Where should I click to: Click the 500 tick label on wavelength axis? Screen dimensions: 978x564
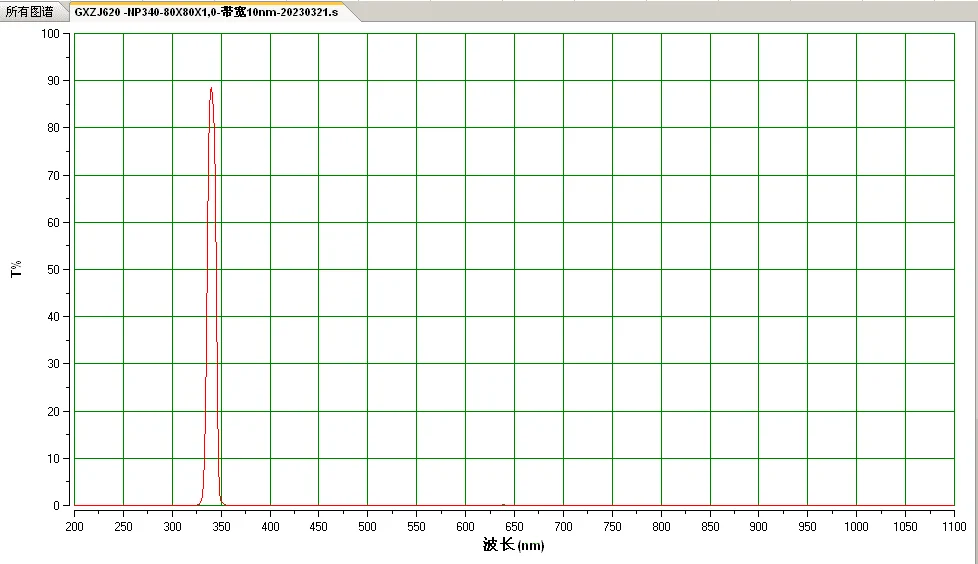367,527
